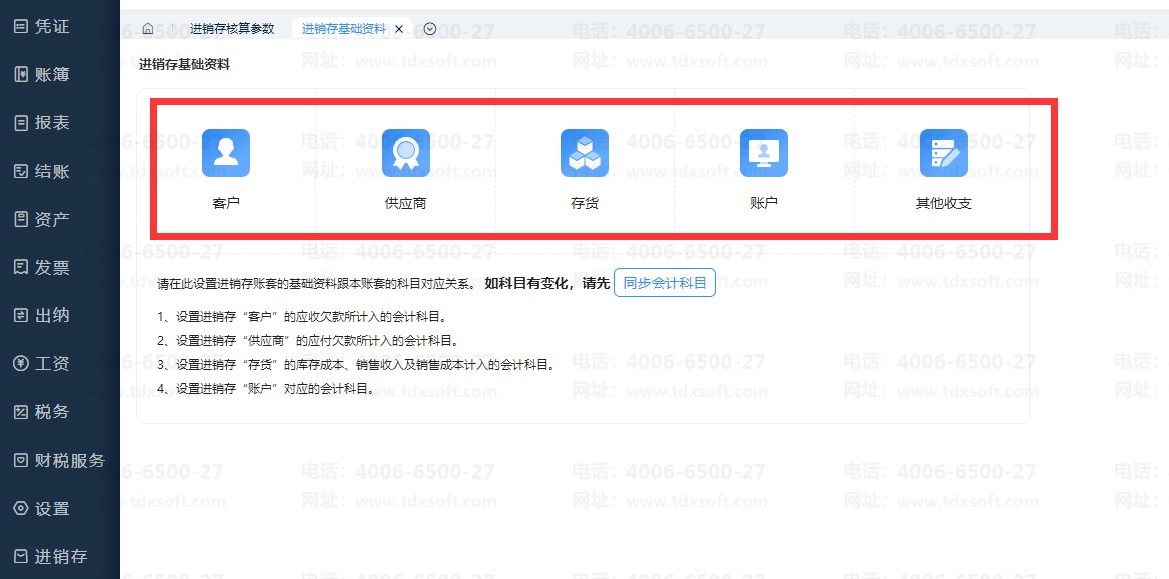This screenshot has height=579, width=1169.
Task: Close the 进销存基础资料 tab
Action: 399,29
